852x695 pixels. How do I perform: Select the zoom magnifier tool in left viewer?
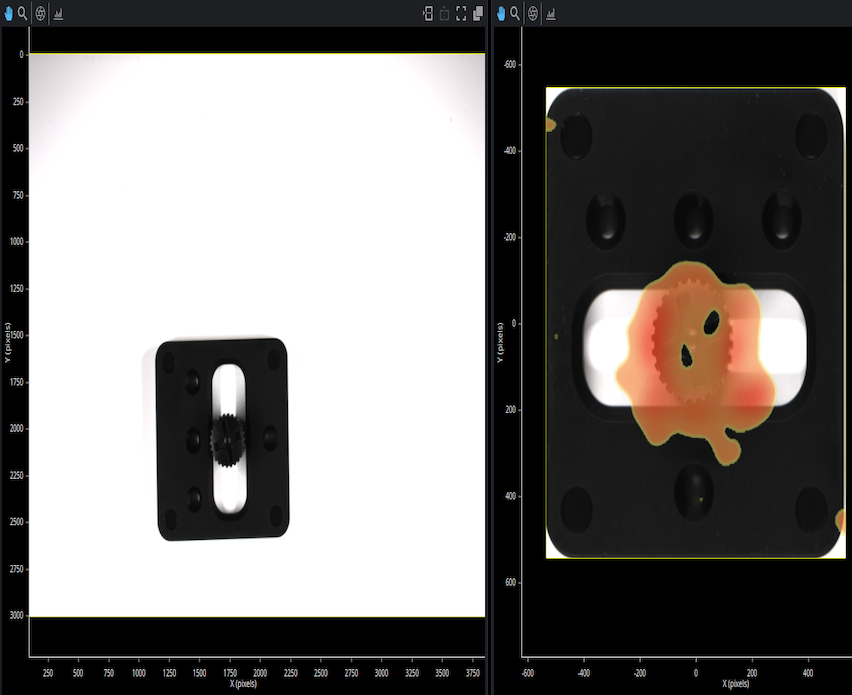point(22,14)
